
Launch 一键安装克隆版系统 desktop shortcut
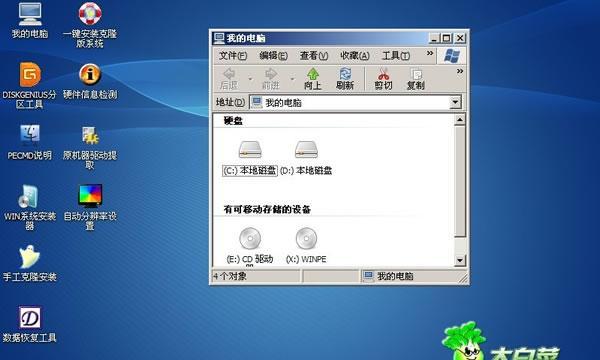click(x=90, y=25)
